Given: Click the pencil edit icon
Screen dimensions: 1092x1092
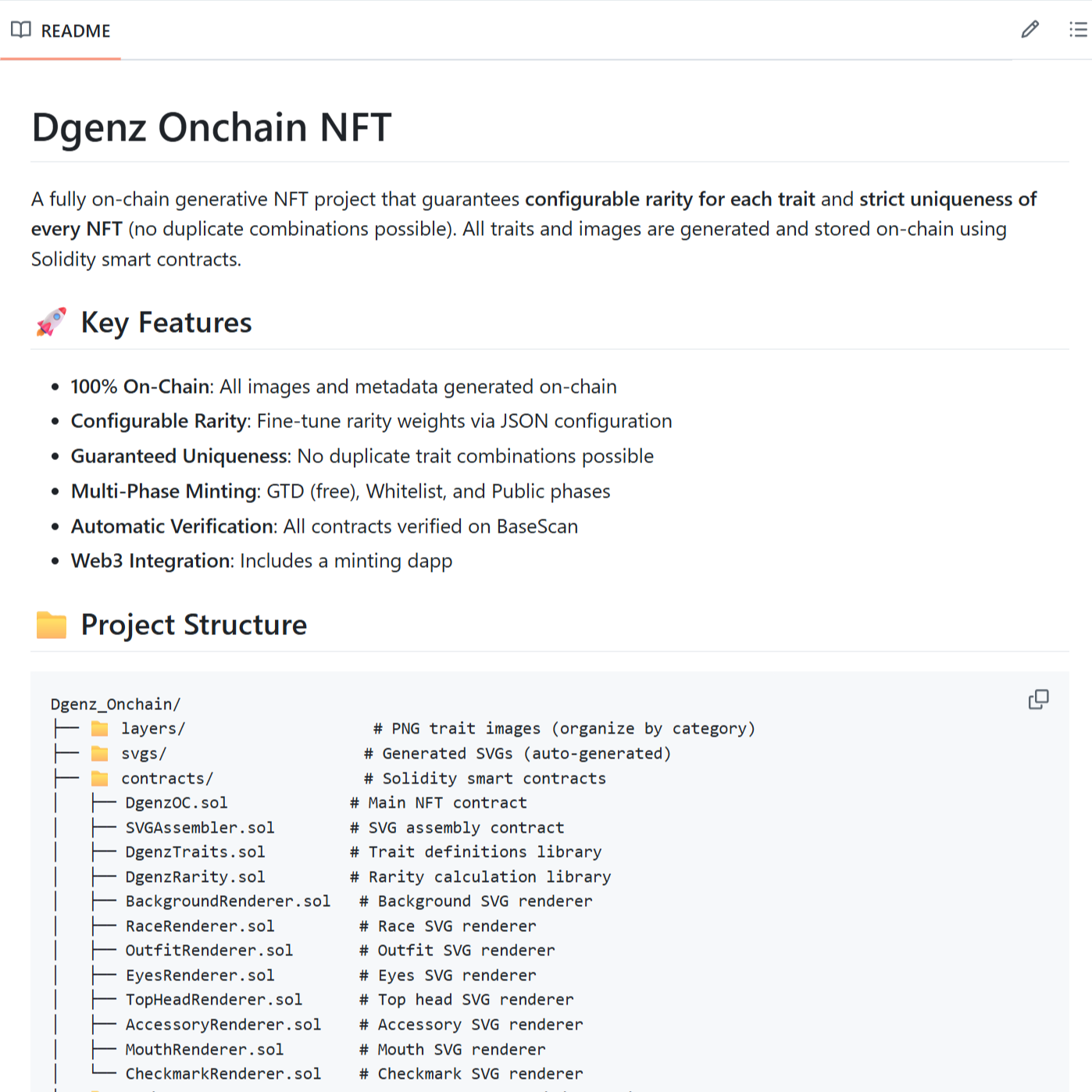Looking at the screenshot, I should coord(1030,29).
